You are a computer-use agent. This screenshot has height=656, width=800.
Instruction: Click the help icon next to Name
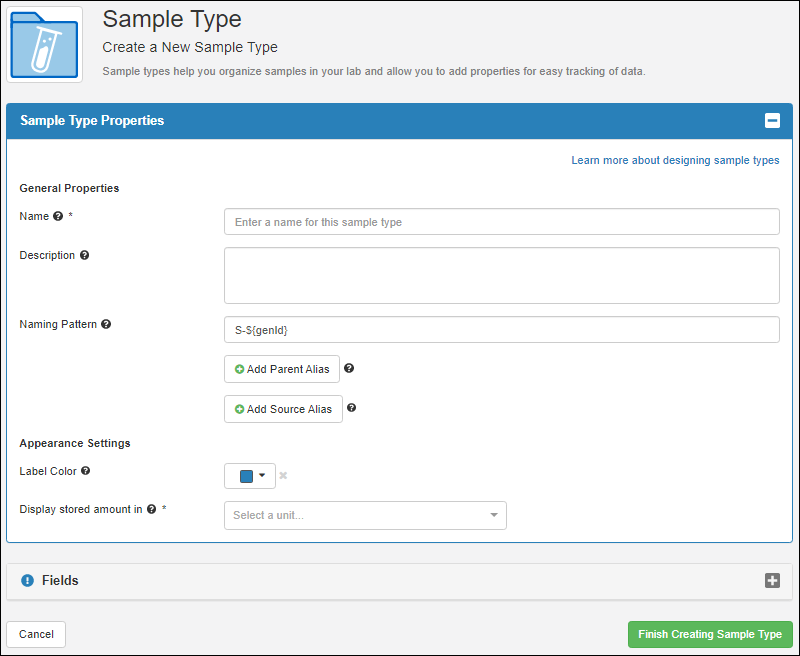click(x=58, y=216)
